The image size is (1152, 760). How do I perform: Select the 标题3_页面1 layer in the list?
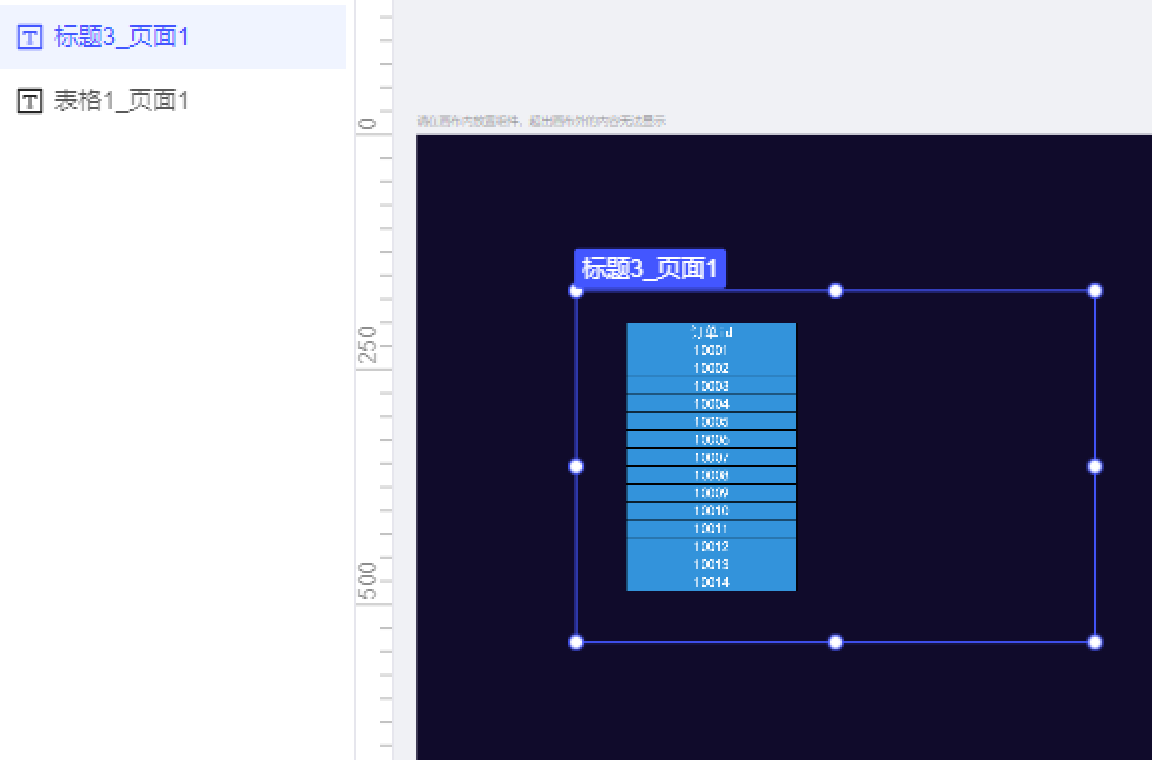click(x=173, y=37)
